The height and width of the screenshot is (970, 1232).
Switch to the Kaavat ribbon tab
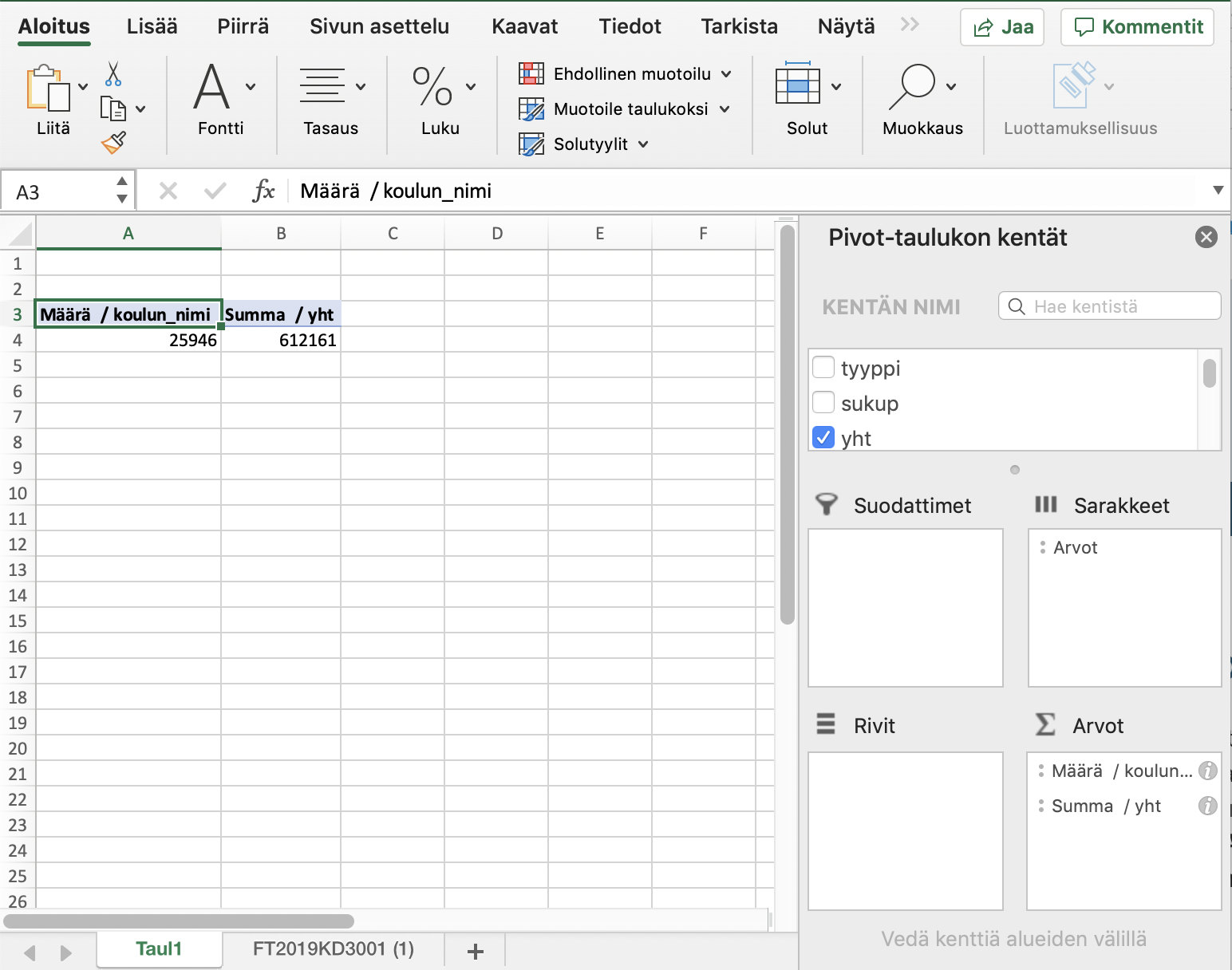click(x=524, y=26)
